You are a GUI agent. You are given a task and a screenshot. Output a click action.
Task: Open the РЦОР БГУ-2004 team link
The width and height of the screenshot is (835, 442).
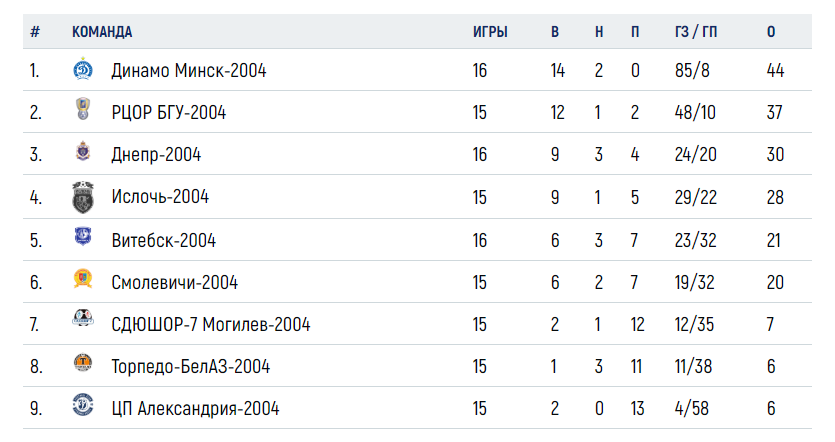coord(168,112)
